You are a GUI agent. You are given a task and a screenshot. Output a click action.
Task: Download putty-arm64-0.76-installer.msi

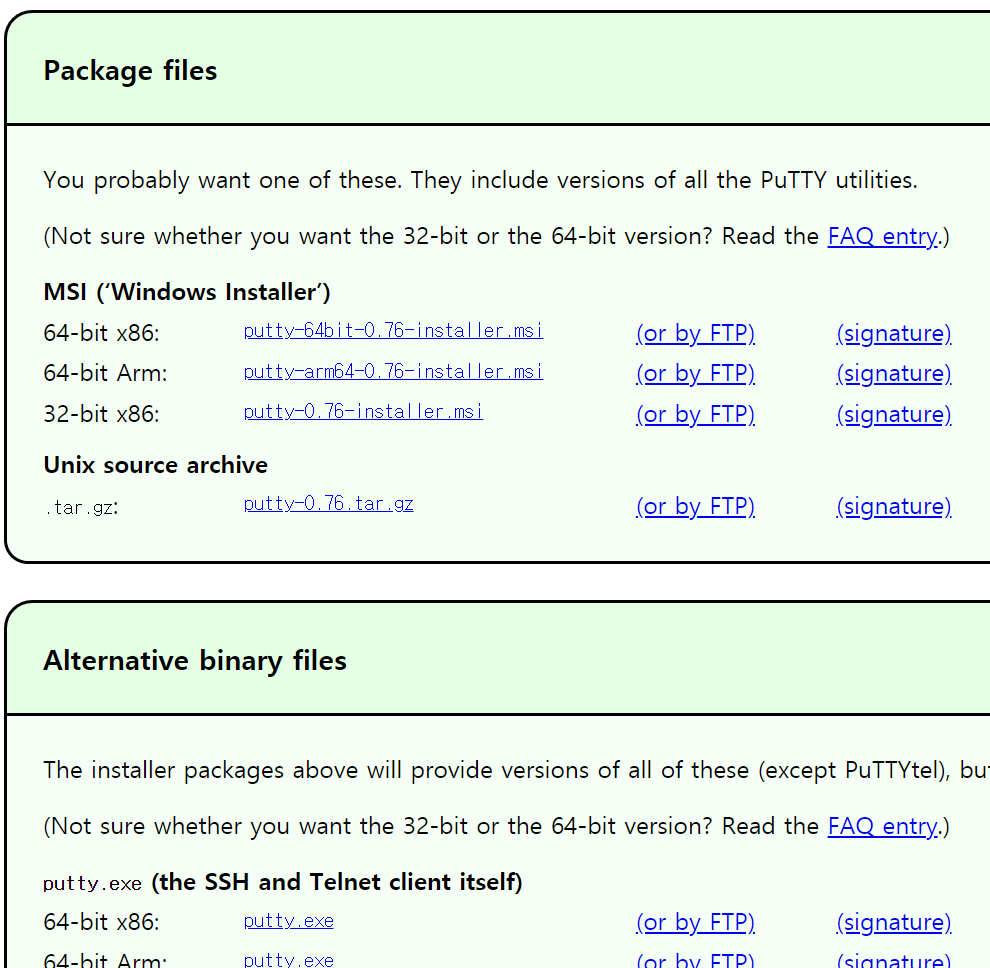pos(393,372)
